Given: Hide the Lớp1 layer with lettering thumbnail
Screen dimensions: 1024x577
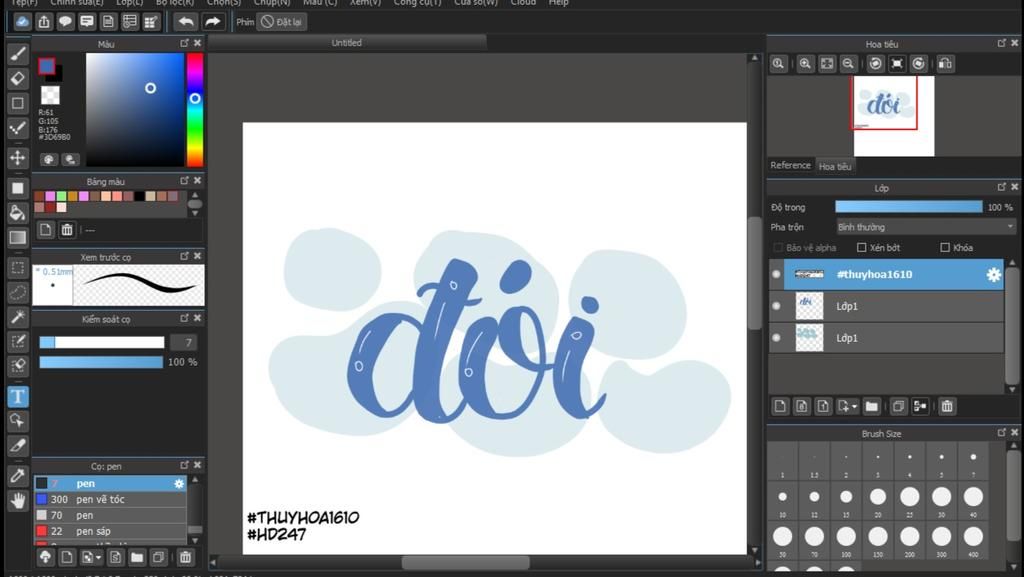Looking at the screenshot, I should (x=776, y=306).
